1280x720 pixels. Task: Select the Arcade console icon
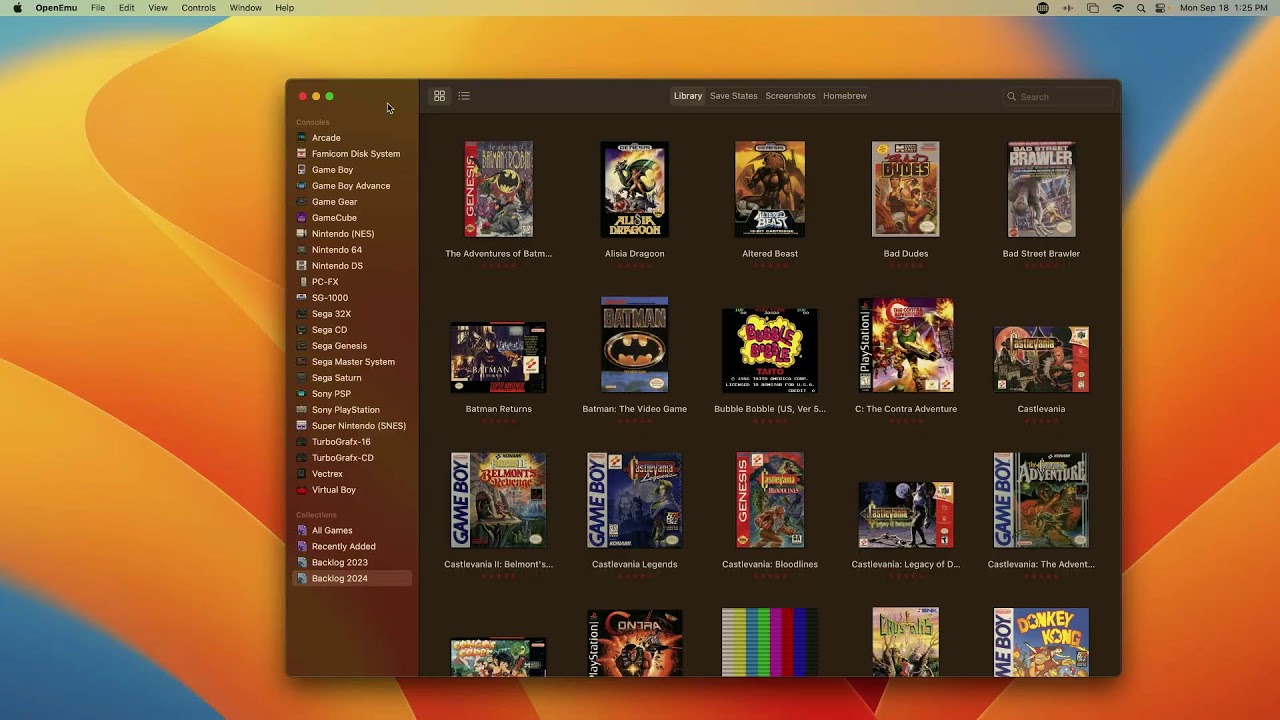coord(302,138)
